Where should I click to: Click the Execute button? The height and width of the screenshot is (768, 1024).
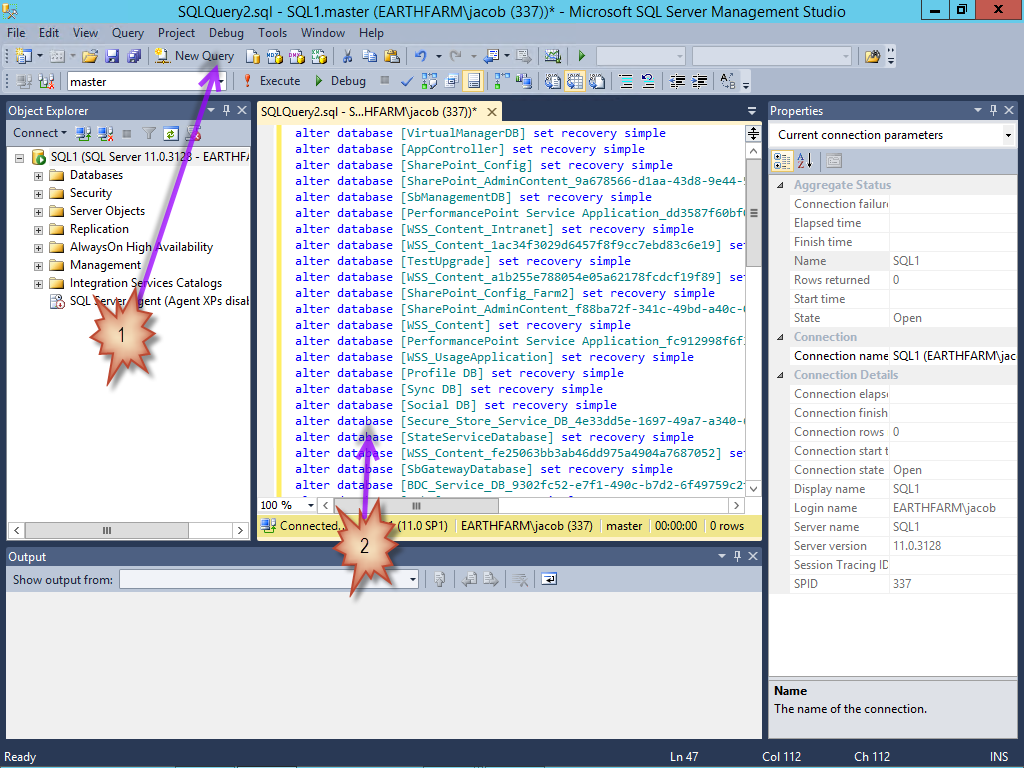[x=271, y=81]
